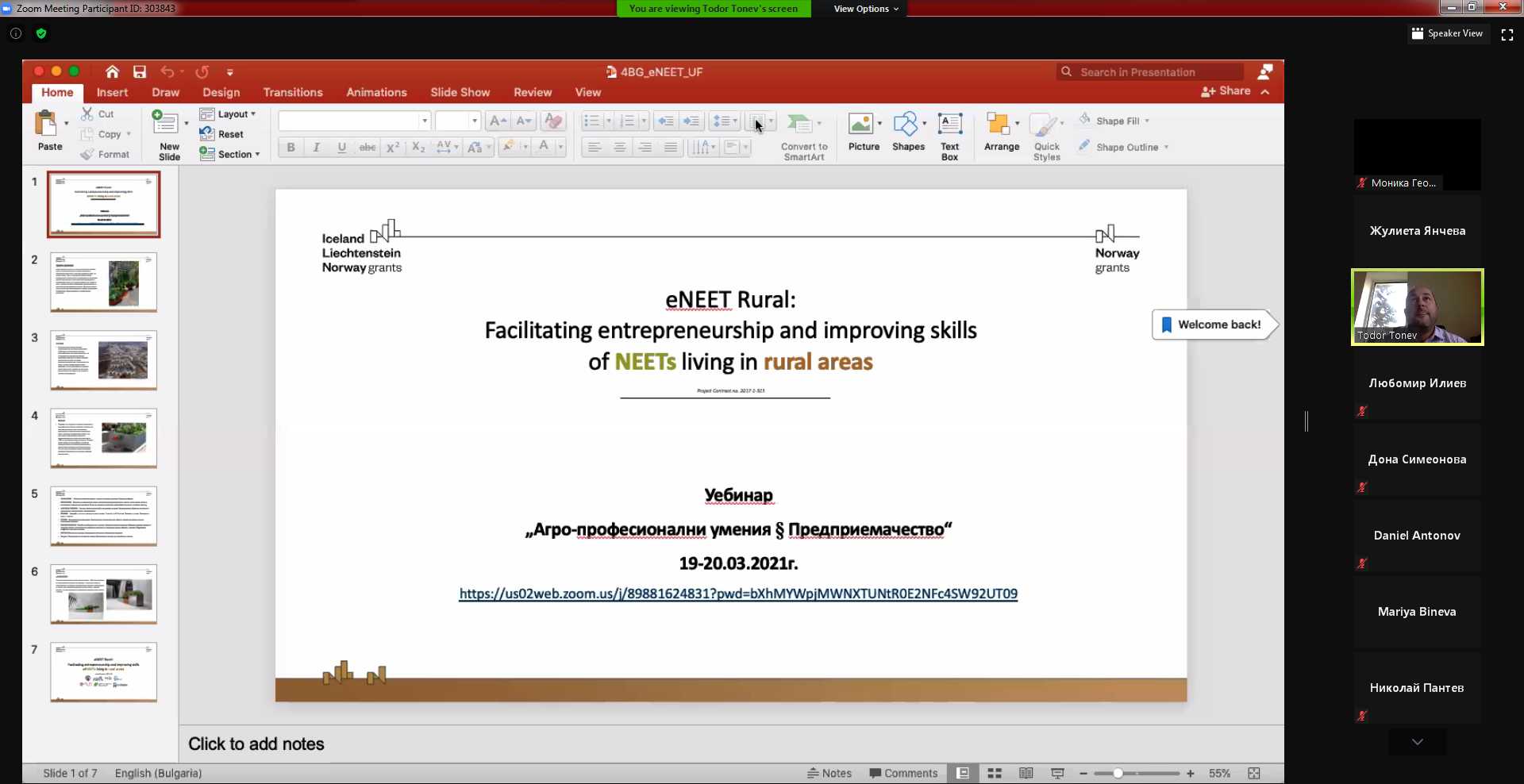Open bullets list dropdown arrow

point(609,121)
